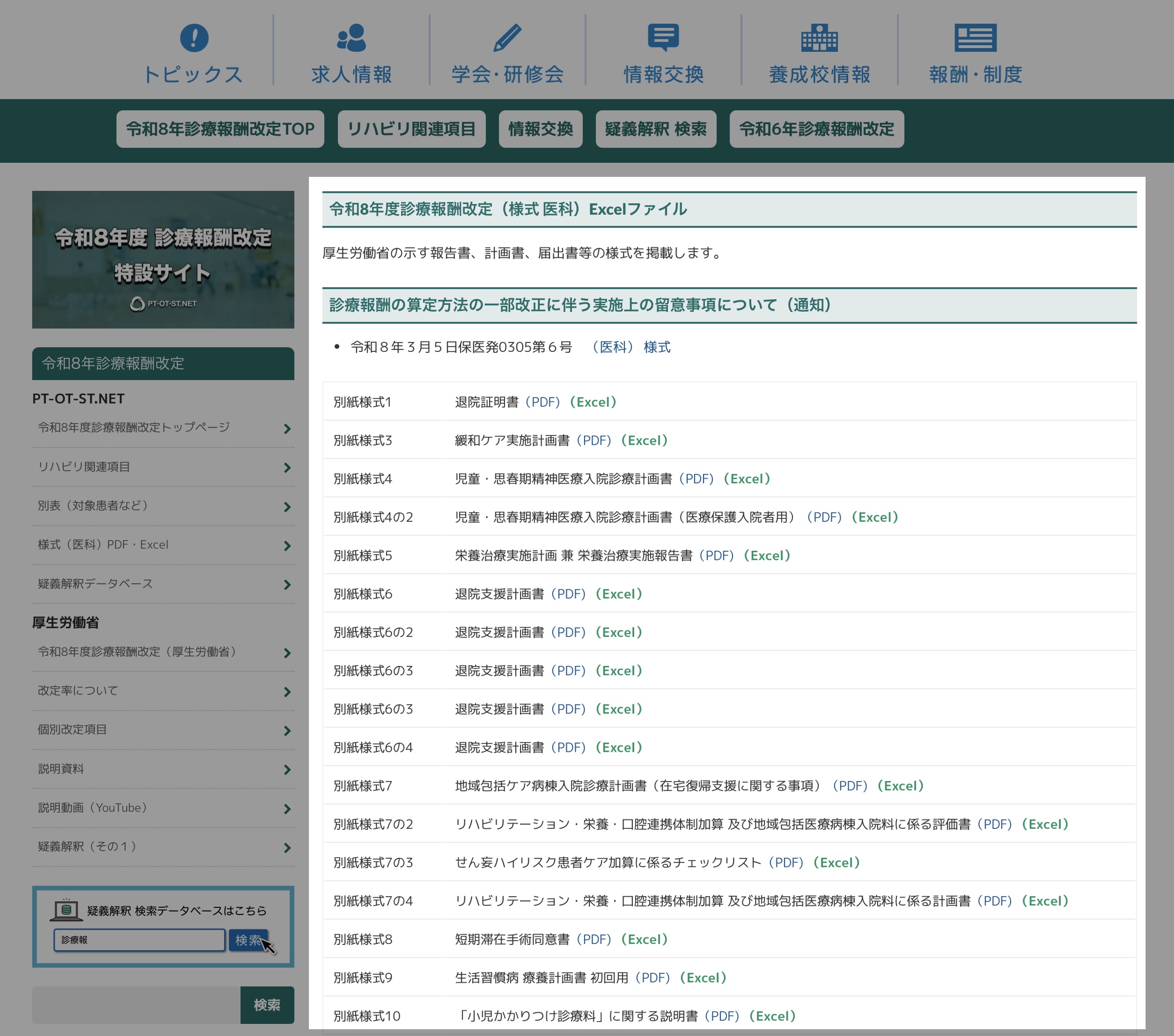Open the Excel link for 退院証明書
The height and width of the screenshot is (1036, 1174).
pos(593,402)
